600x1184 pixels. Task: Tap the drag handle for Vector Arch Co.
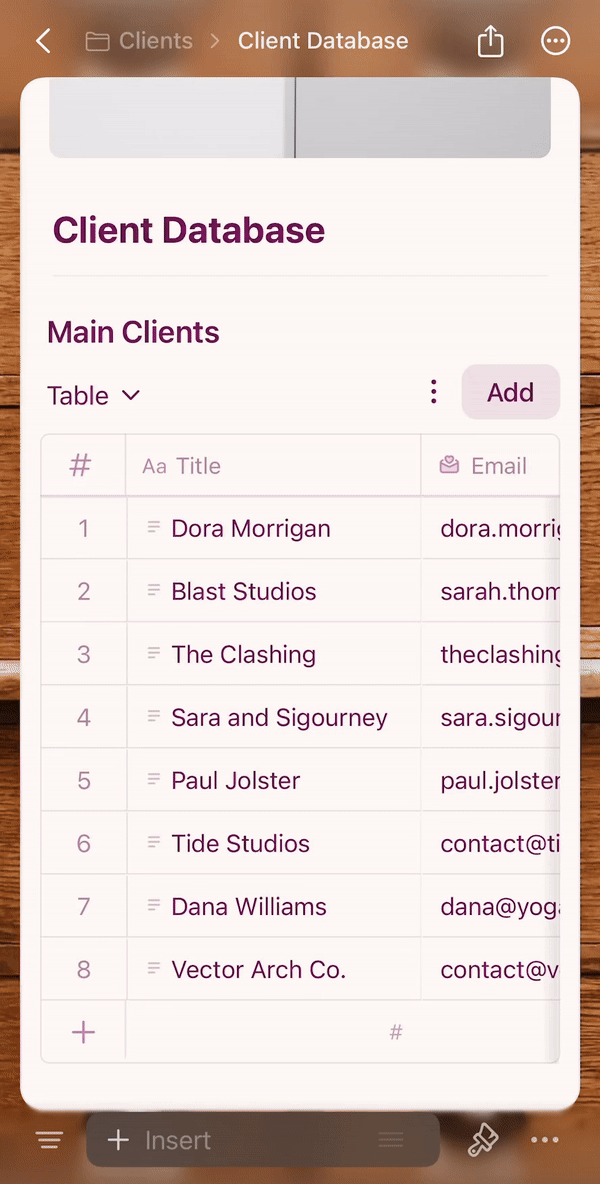click(152, 969)
